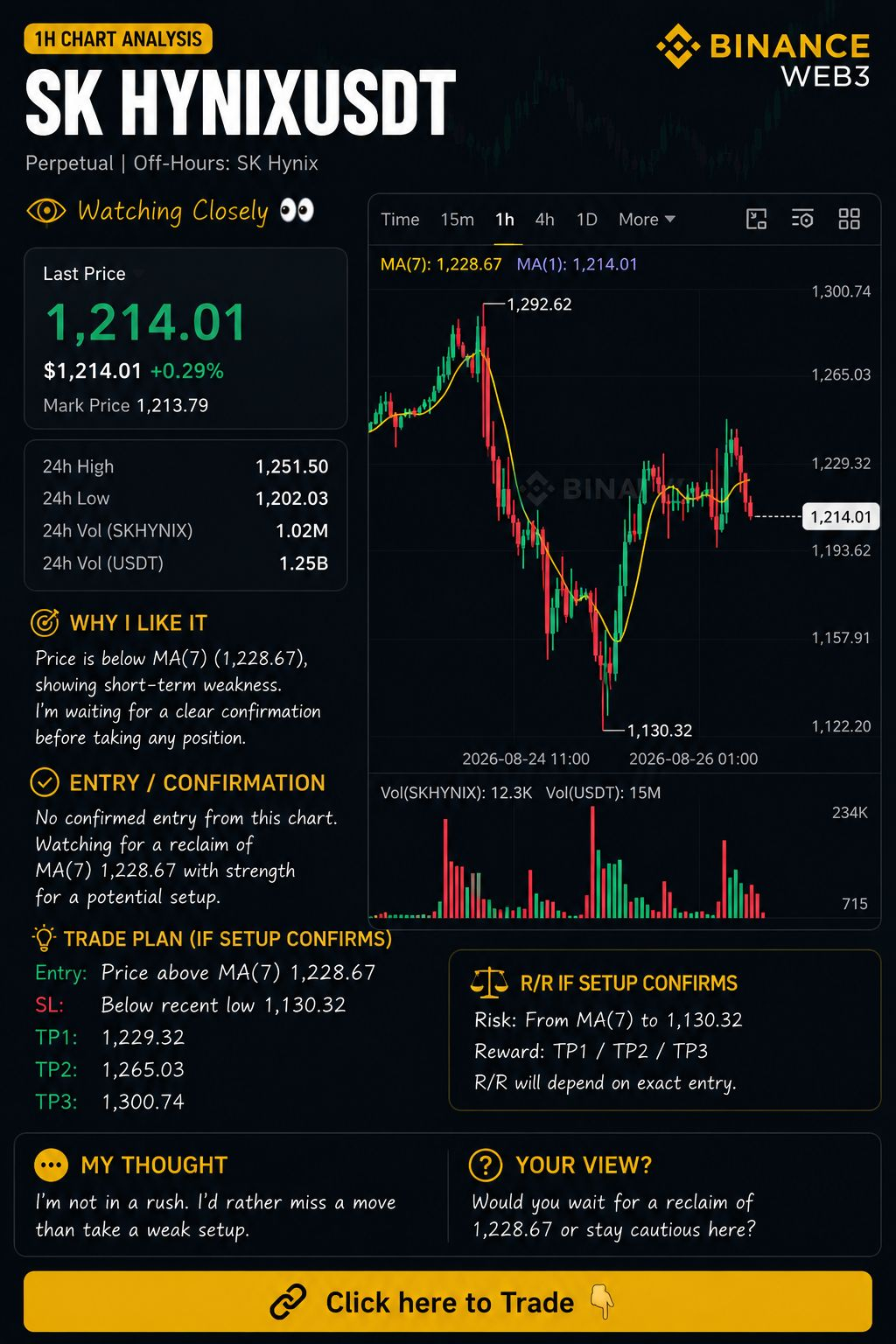Click the 2026-08-26 01:00 time label
The width and height of the screenshot is (896, 1344).
[693, 759]
